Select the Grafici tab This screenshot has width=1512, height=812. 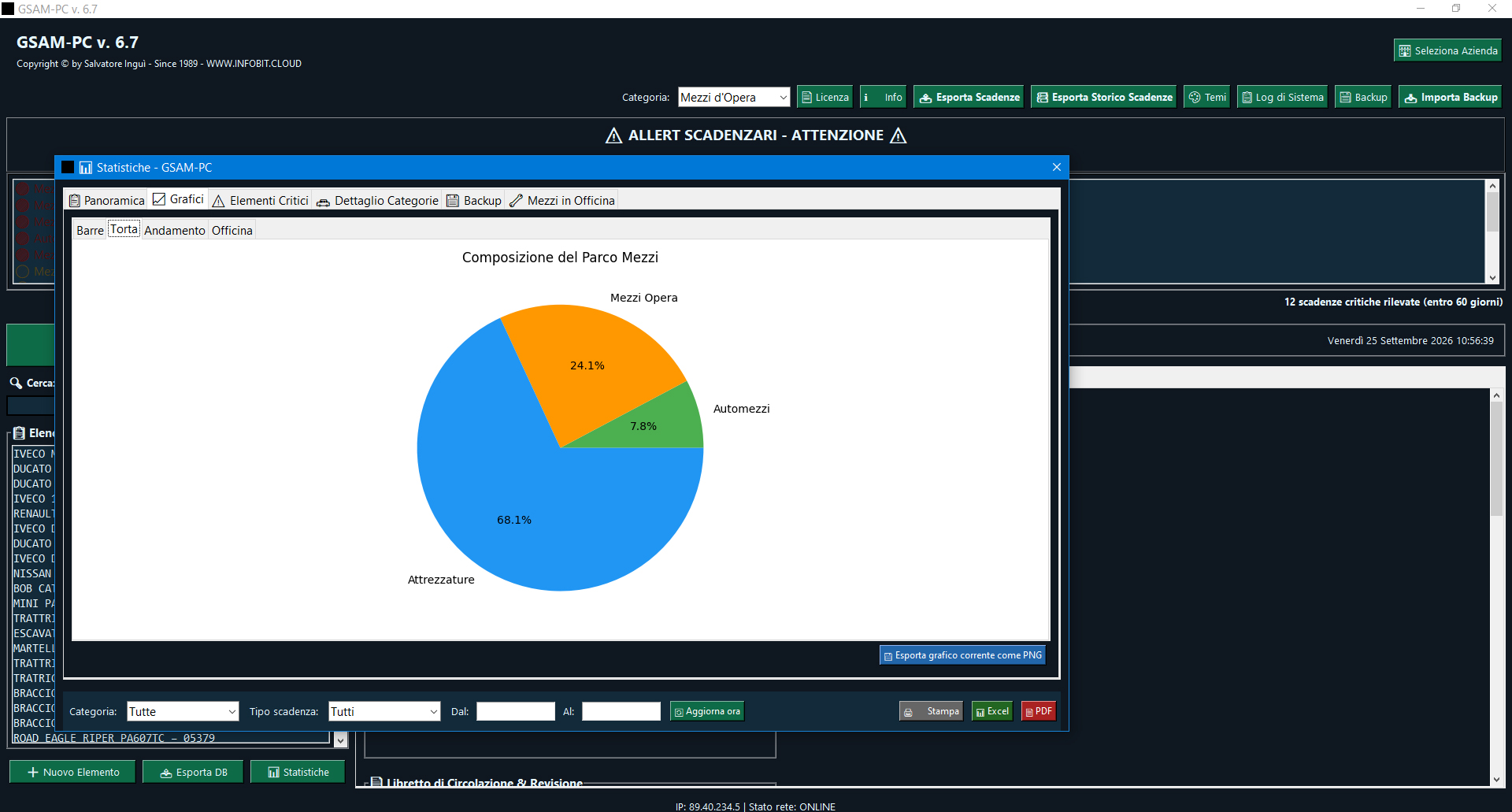pyautogui.click(x=178, y=199)
